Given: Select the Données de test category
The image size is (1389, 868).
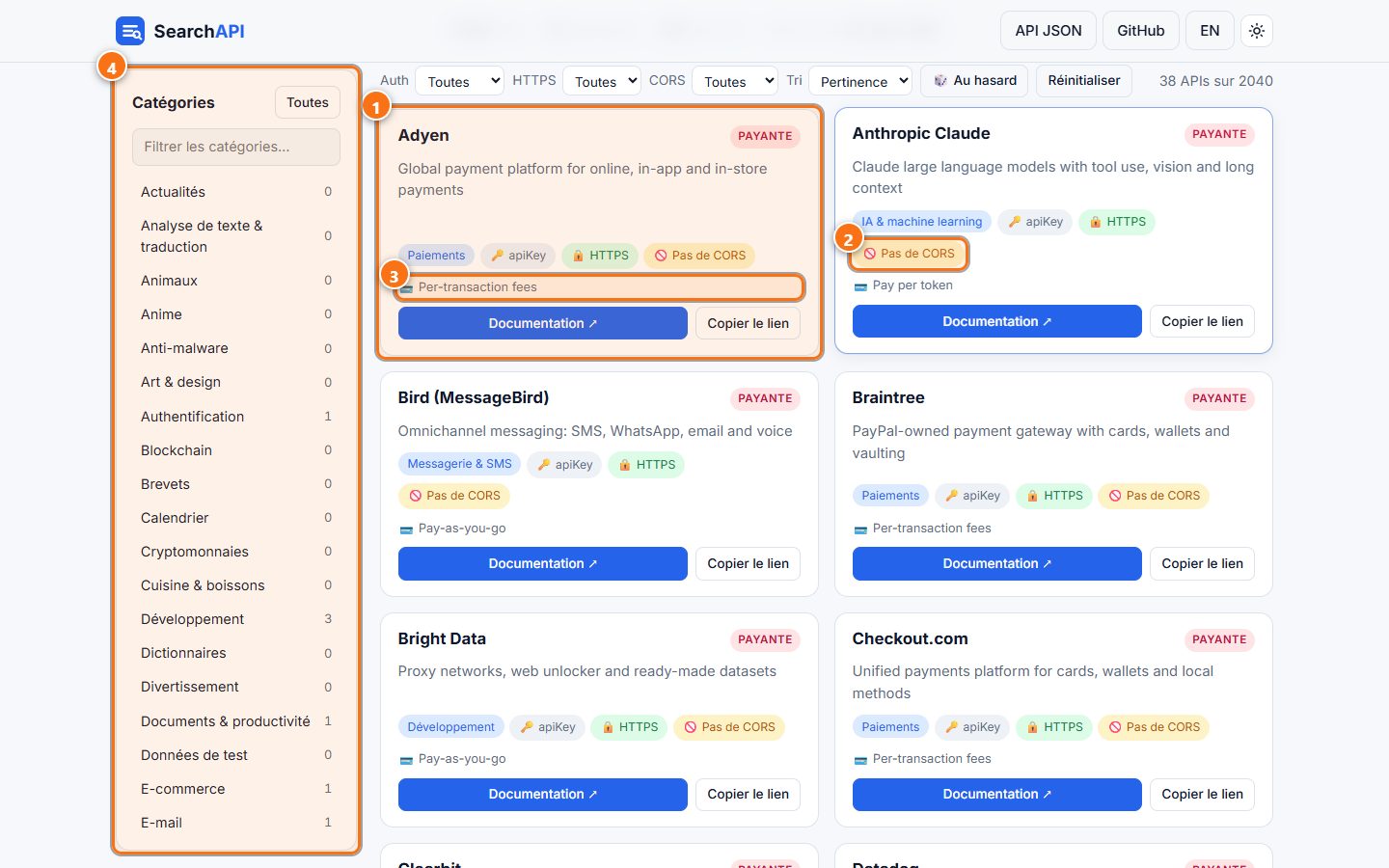Looking at the screenshot, I should pyautogui.click(x=236, y=755).
